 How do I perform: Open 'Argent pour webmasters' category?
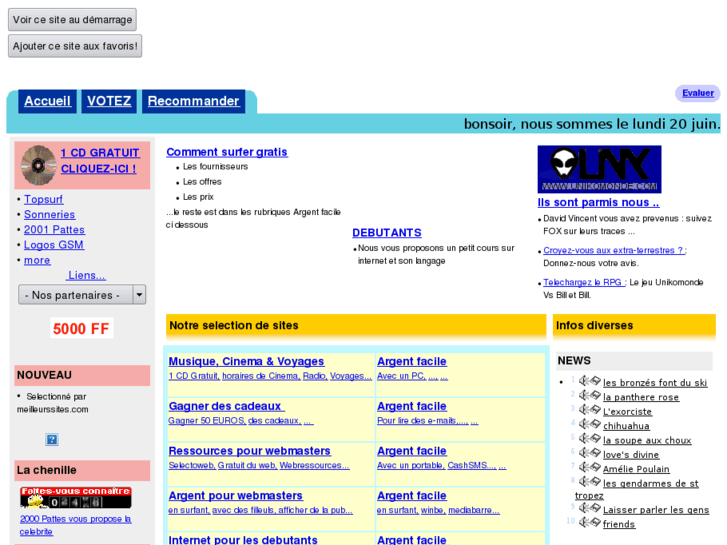click(236, 495)
